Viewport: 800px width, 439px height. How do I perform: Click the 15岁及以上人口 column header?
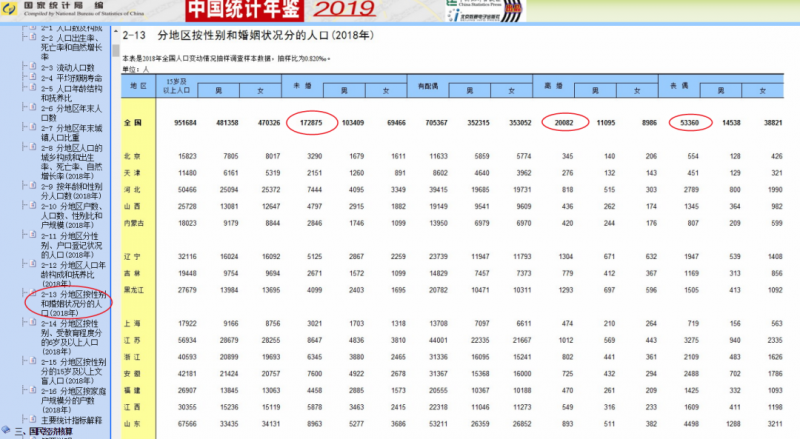177,86
